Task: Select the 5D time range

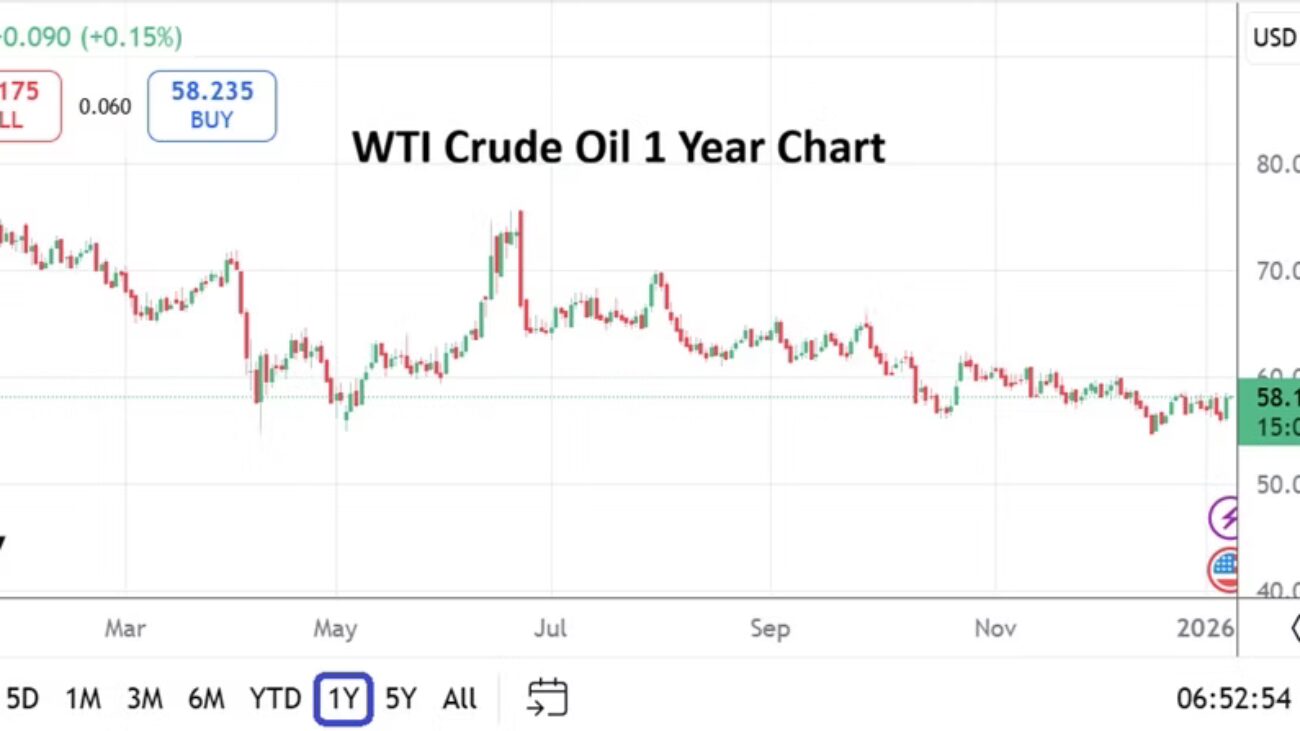Action: click(x=22, y=698)
